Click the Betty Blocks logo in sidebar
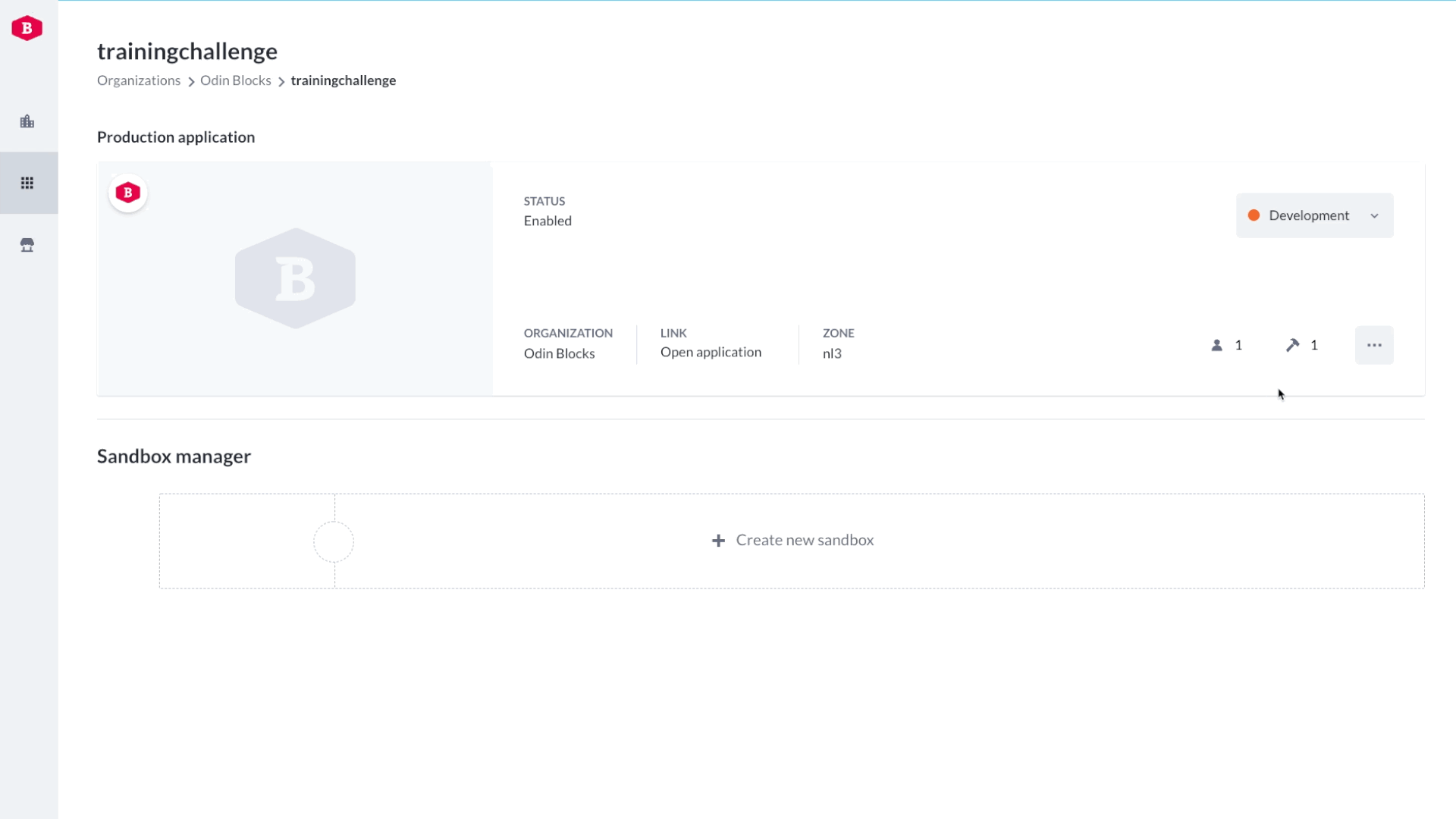The width and height of the screenshot is (1456, 819). (x=27, y=28)
